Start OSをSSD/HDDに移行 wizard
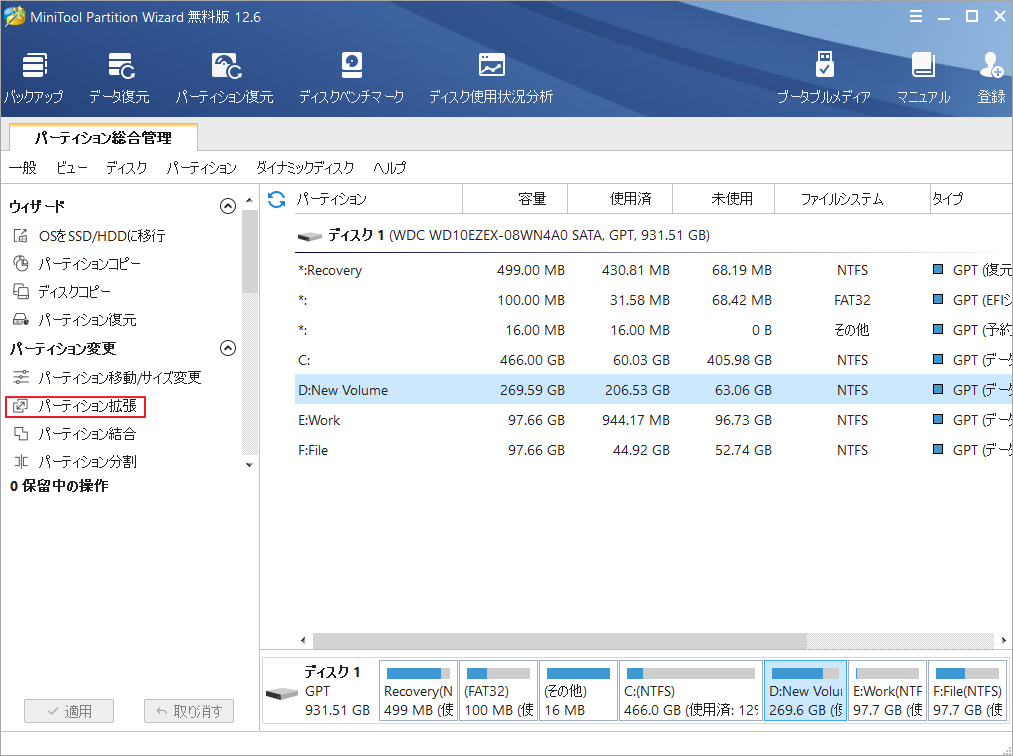The height and width of the screenshot is (756, 1013). (89, 236)
